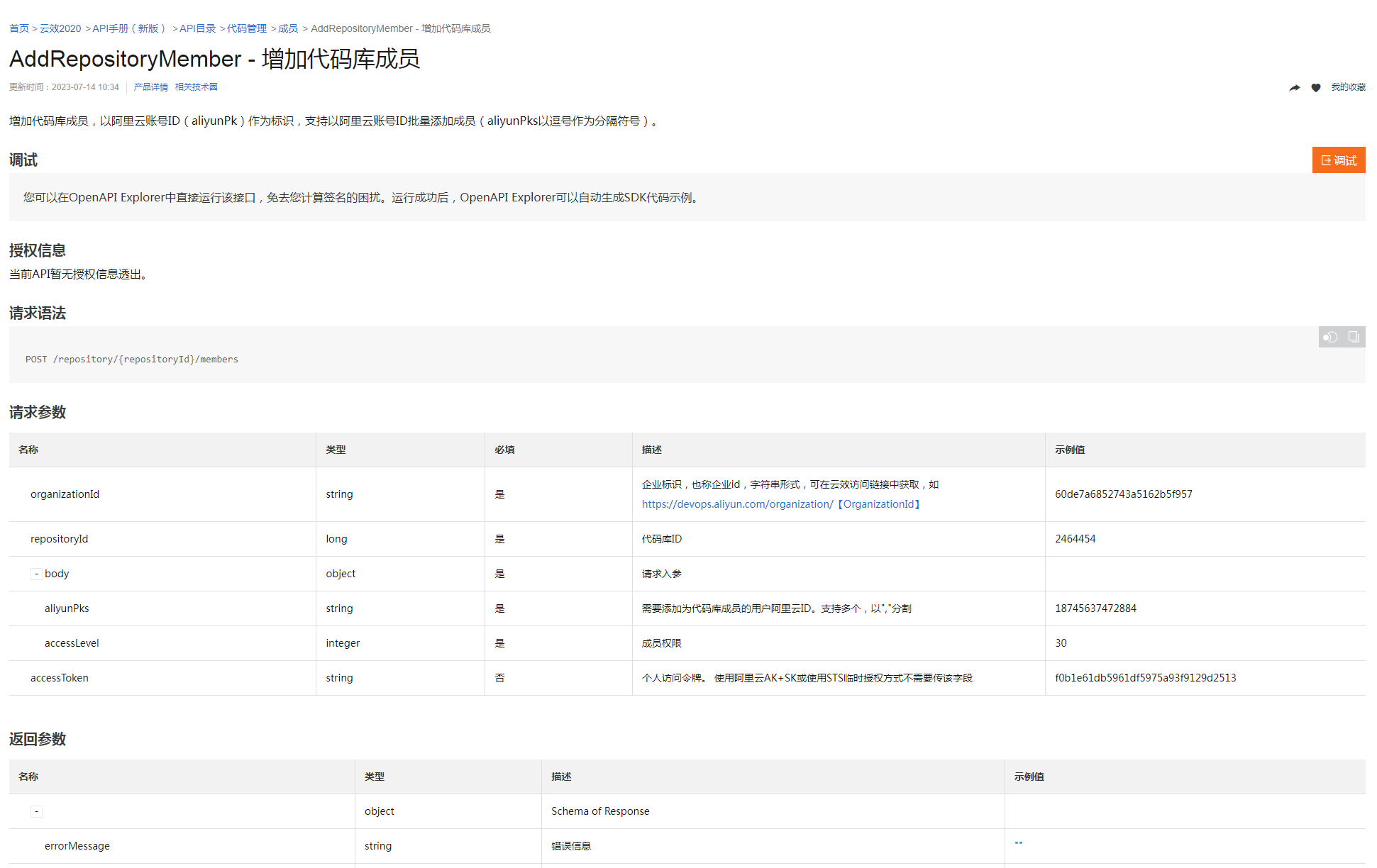Click example value 2464454
This screenshot has height=868, width=1377.
1075,539
